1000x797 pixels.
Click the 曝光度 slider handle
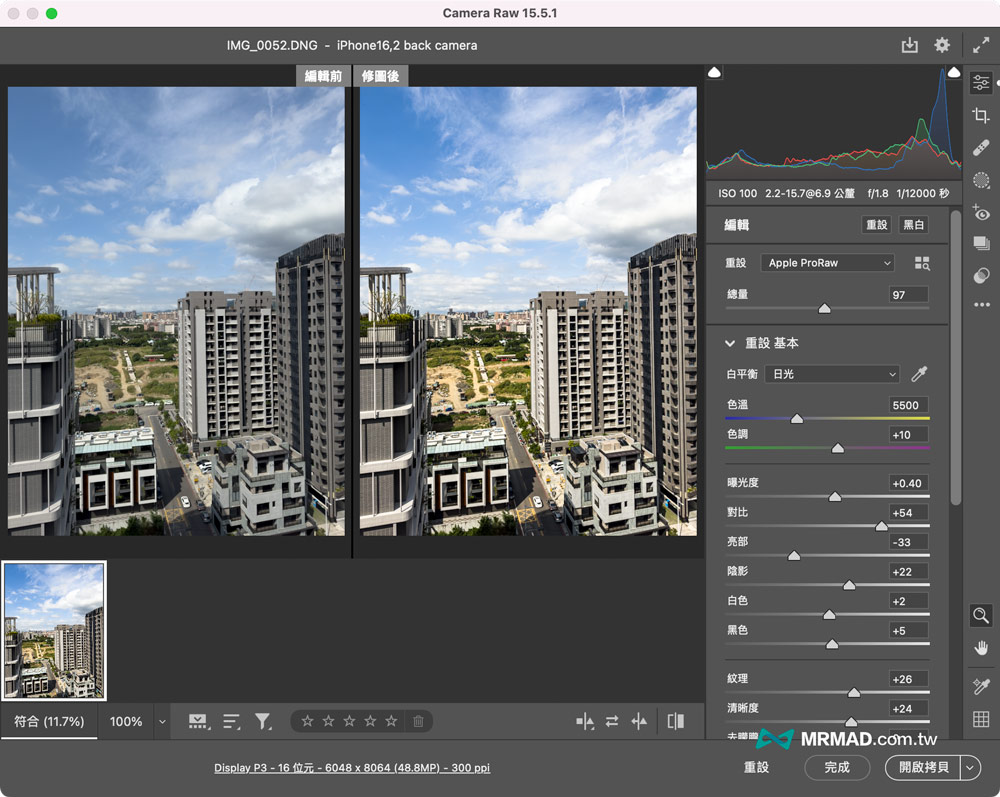tap(835, 497)
